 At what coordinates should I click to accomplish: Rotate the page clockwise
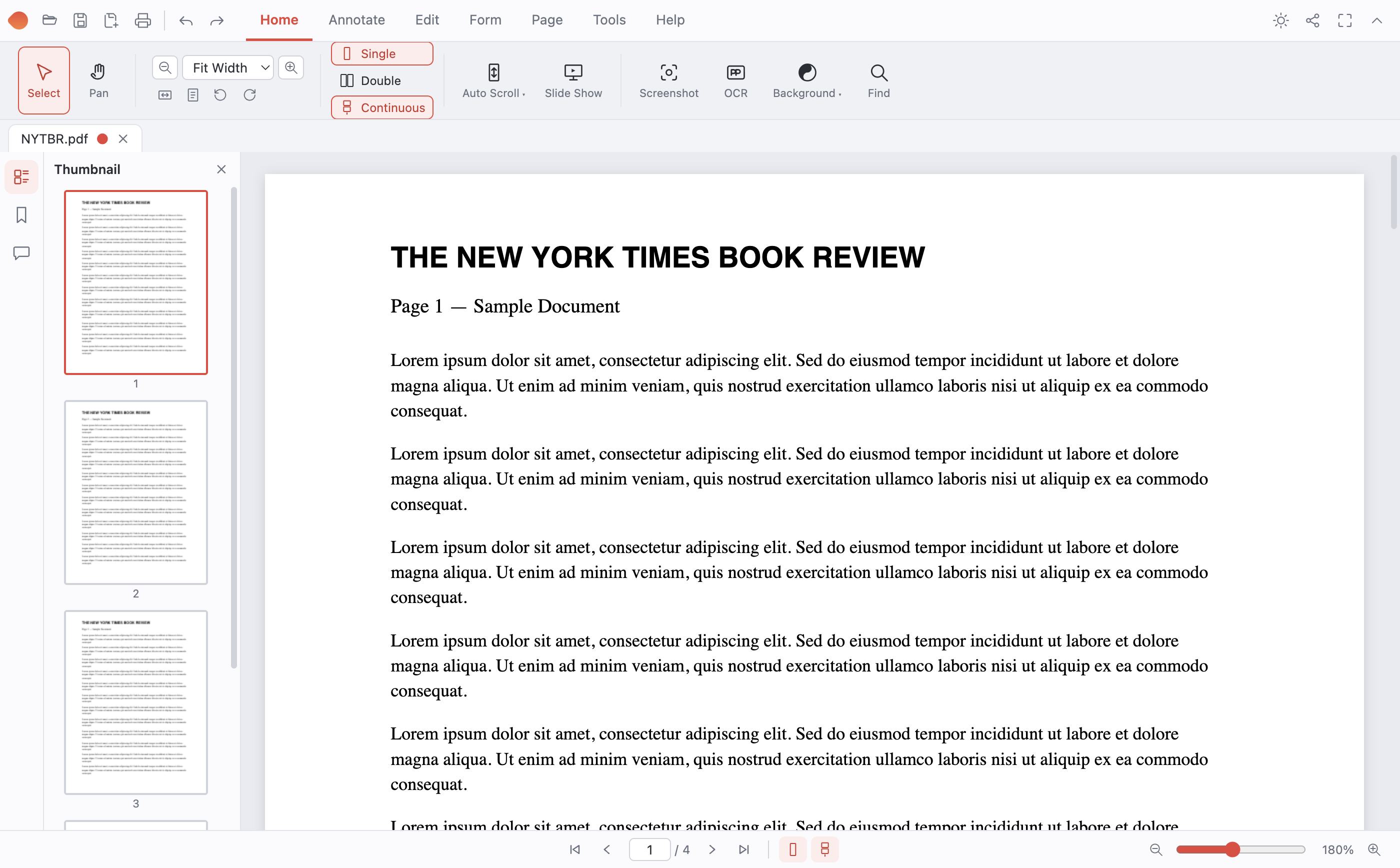click(x=249, y=94)
